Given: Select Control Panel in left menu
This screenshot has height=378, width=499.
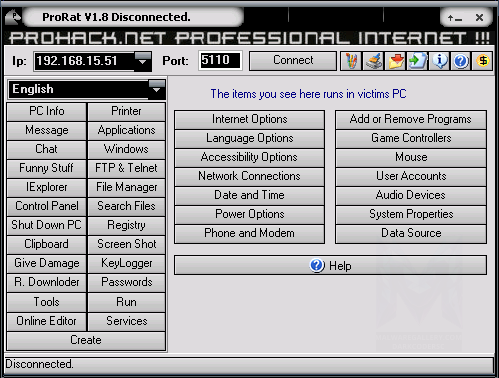Looking at the screenshot, I should pyautogui.click(x=47, y=206).
